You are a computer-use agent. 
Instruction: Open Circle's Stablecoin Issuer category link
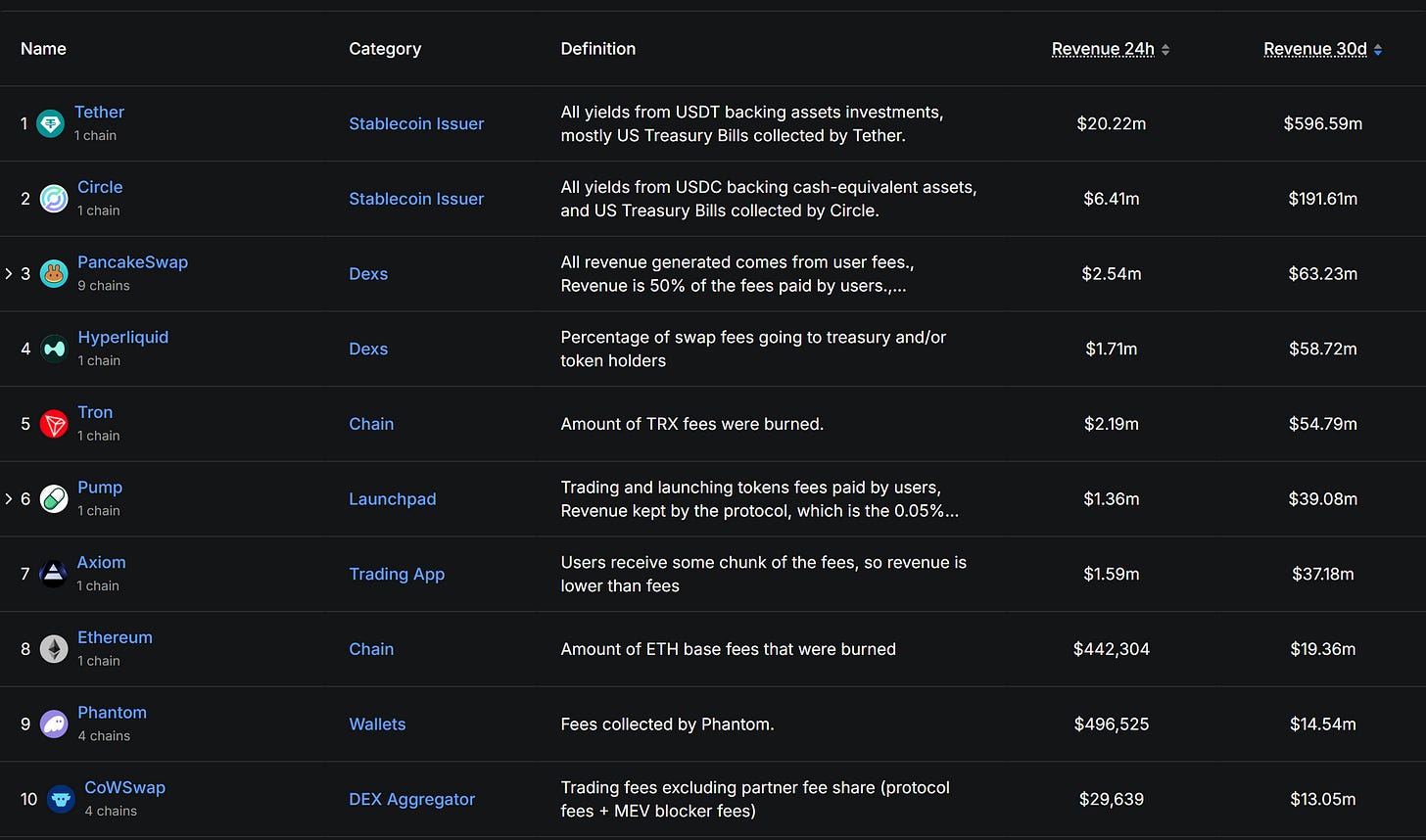click(x=416, y=199)
